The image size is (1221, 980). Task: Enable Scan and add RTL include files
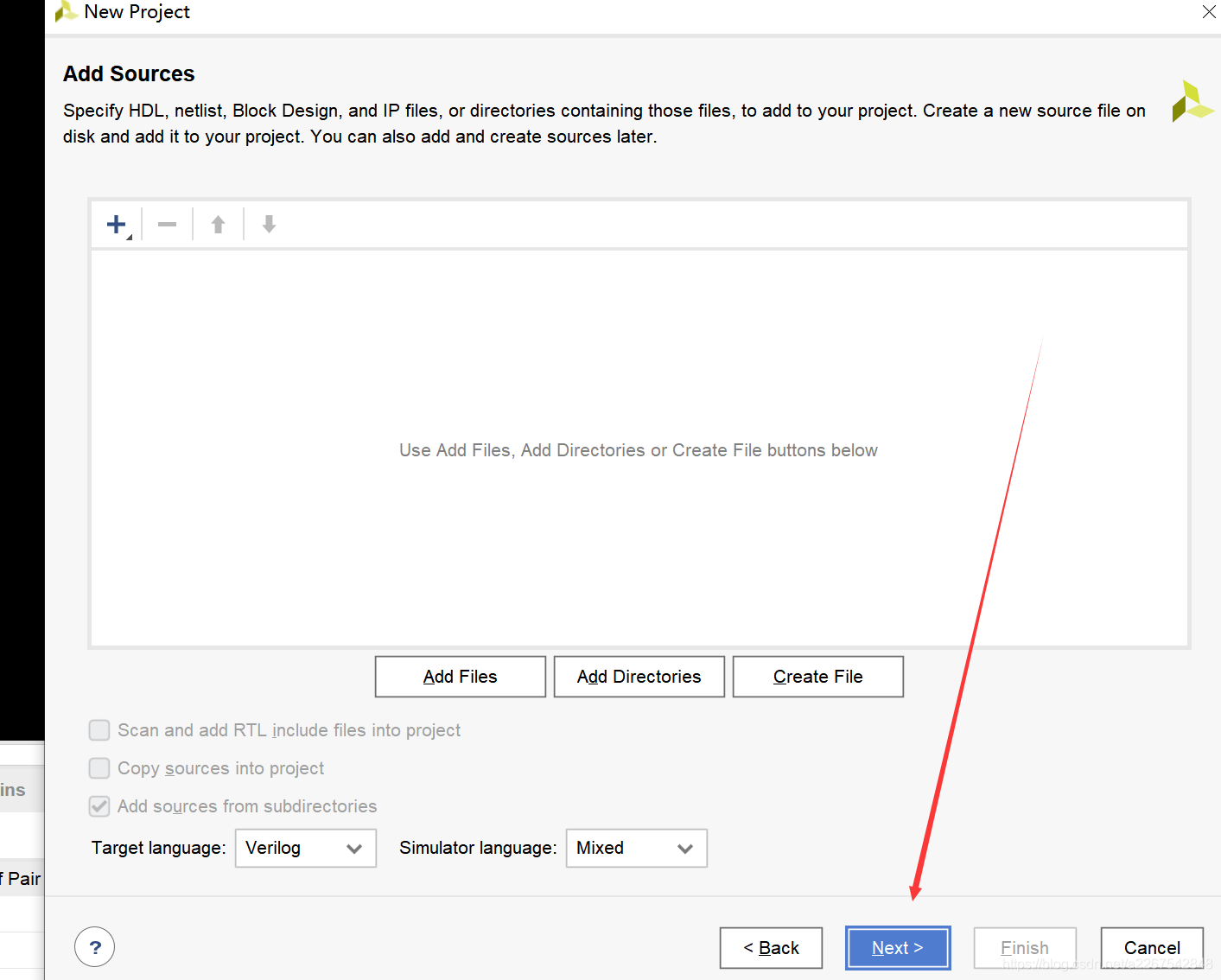(x=99, y=730)
